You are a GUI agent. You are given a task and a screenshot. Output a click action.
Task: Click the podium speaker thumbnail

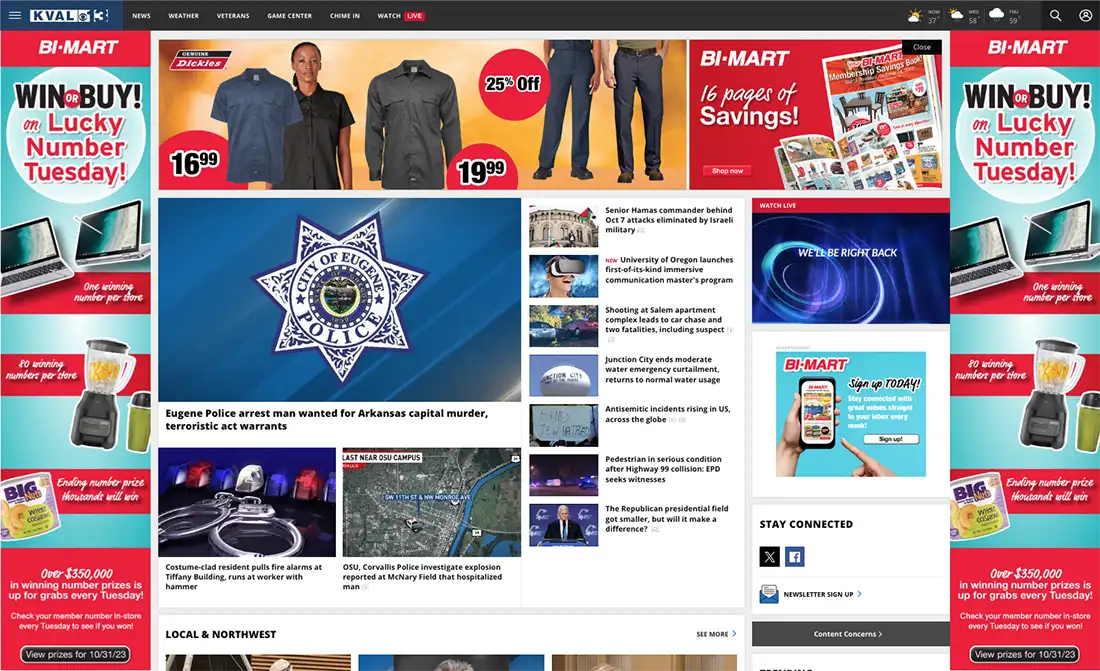tap(563, 525)
